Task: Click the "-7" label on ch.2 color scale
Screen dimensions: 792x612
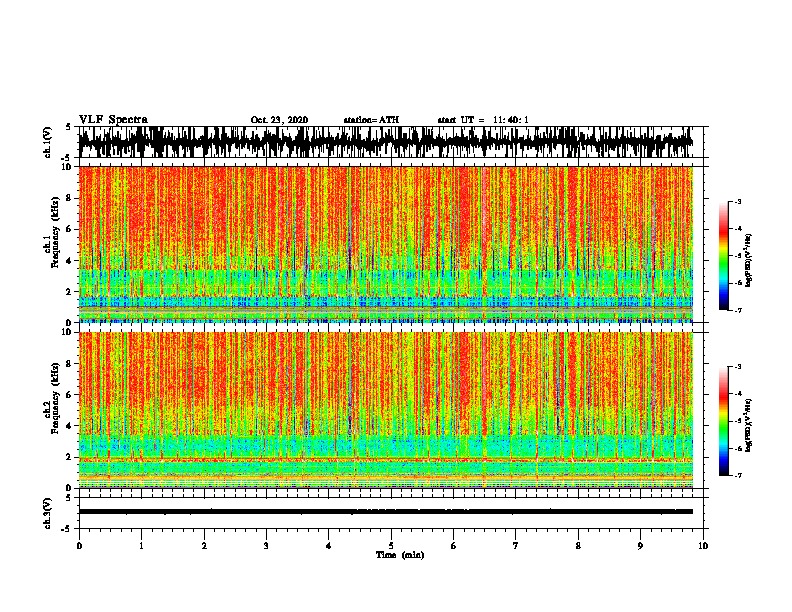Action: coord(738,475)
